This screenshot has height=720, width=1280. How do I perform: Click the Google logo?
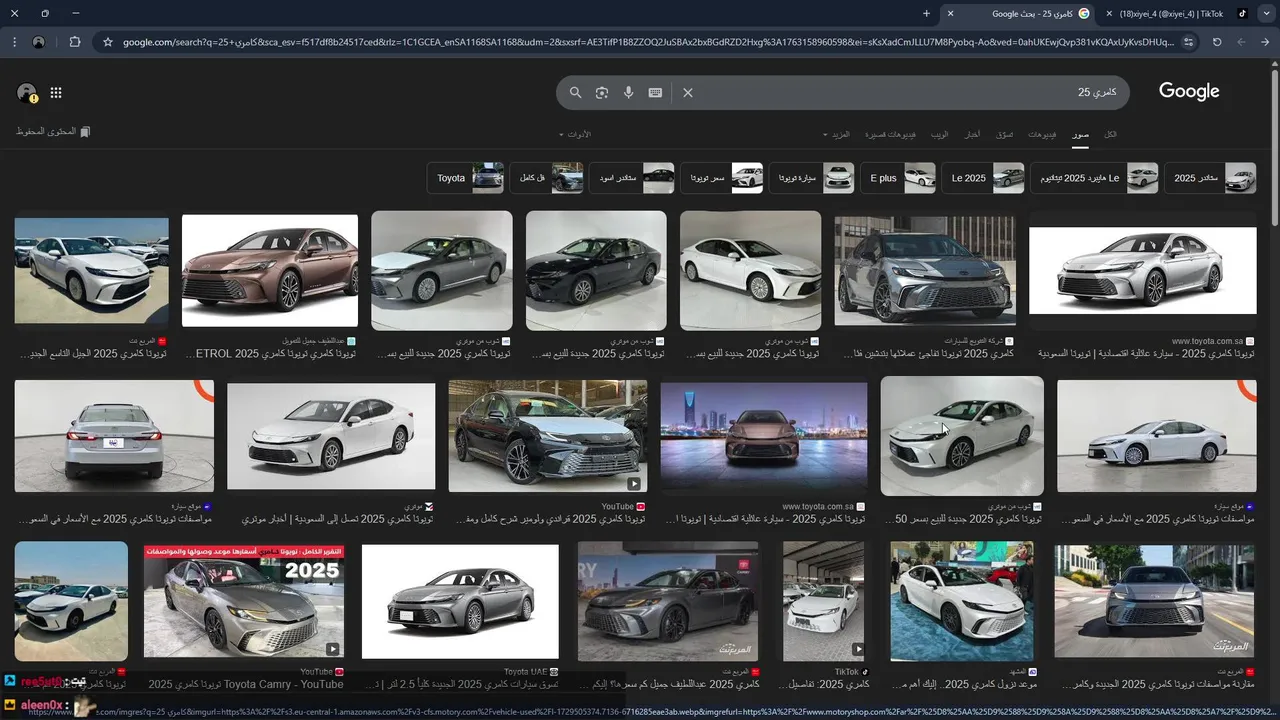1189,91
